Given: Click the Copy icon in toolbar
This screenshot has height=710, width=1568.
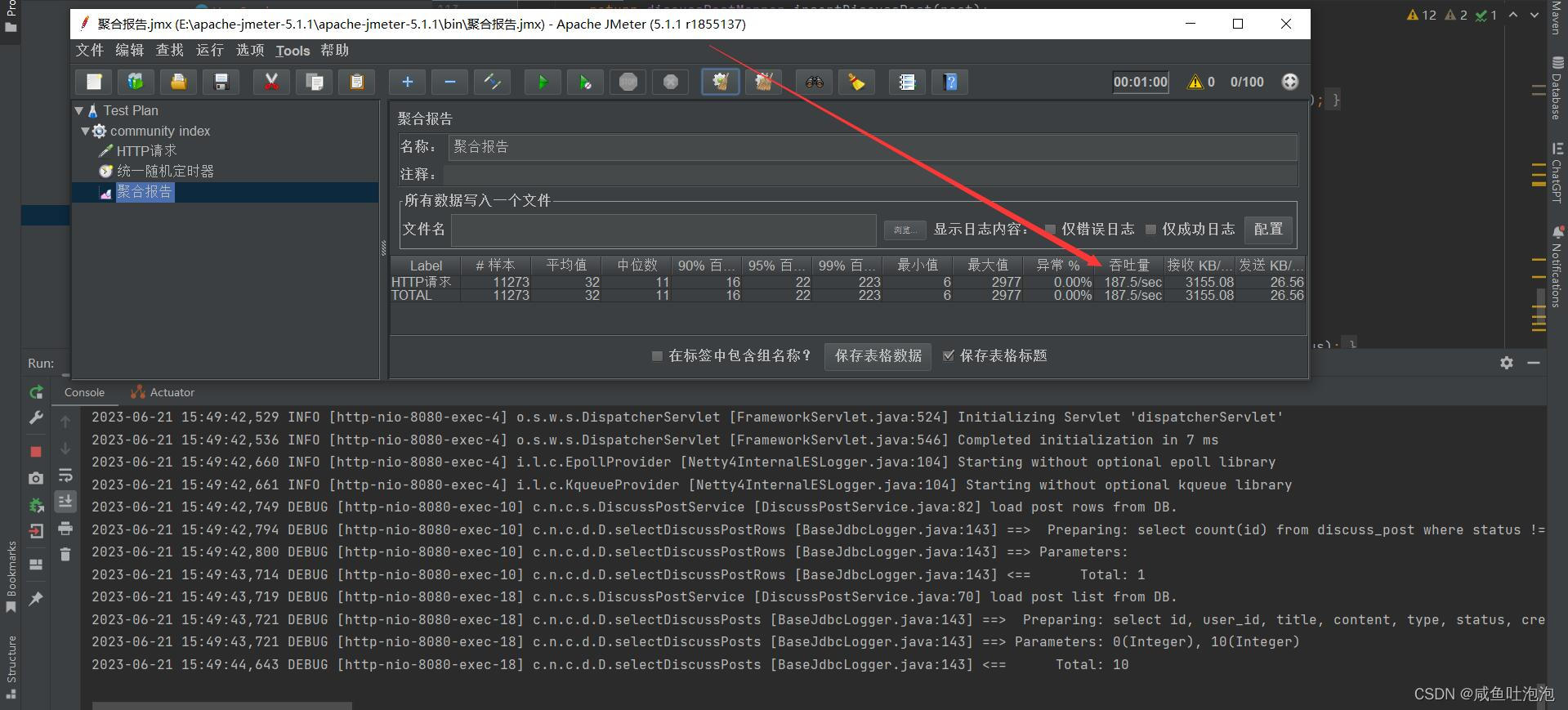Looking at the screenshot, I should point(314,82).
